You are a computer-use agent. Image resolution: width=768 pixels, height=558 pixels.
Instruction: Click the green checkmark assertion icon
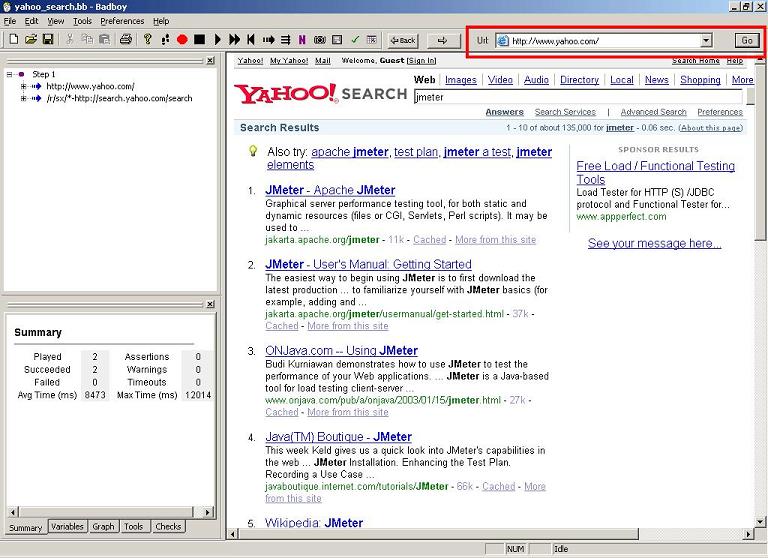click(355, 40)
